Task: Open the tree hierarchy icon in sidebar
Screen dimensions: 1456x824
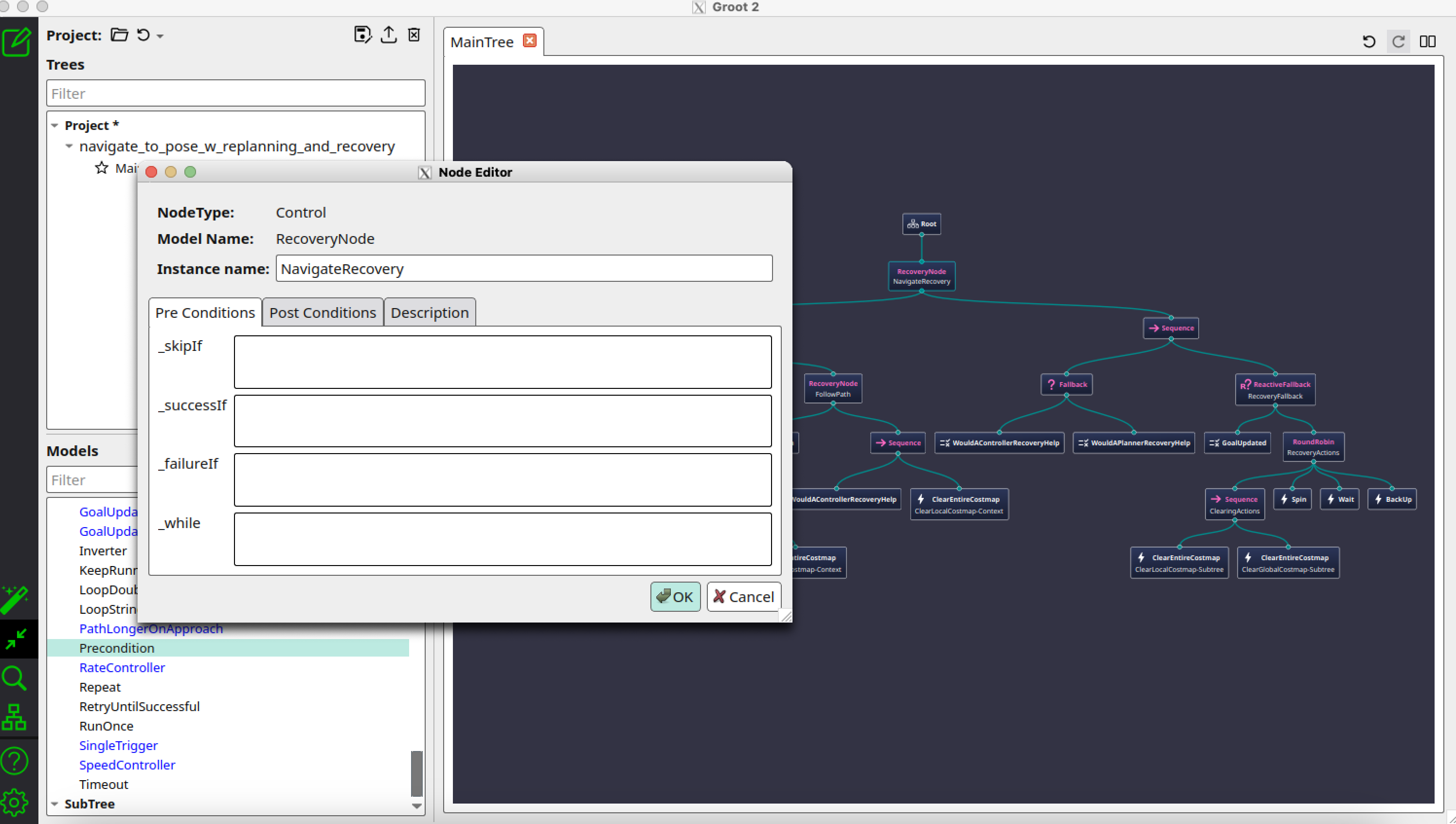Action: click(x=14, y=717)
